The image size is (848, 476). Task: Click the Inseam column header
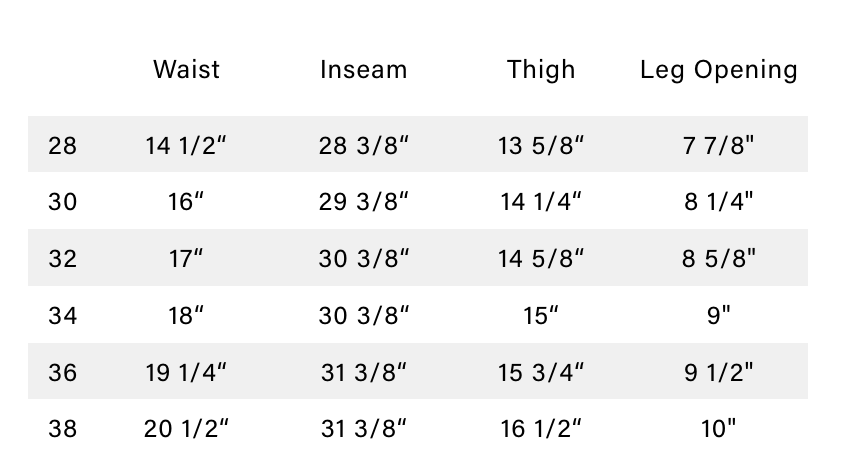pyautogui.click(x=364, y=70)
